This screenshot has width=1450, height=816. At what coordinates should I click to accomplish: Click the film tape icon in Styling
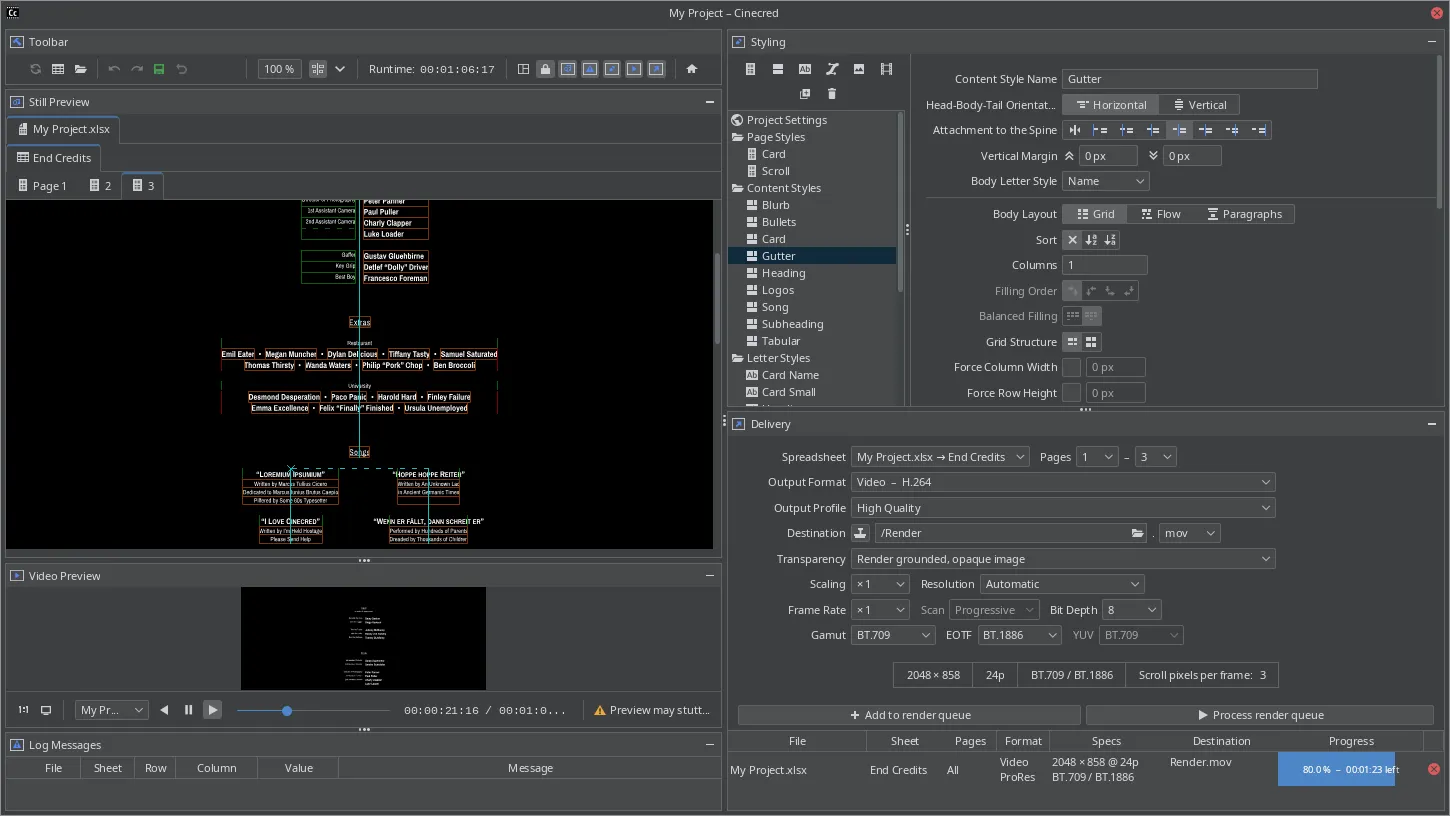(x=886, y=69)
